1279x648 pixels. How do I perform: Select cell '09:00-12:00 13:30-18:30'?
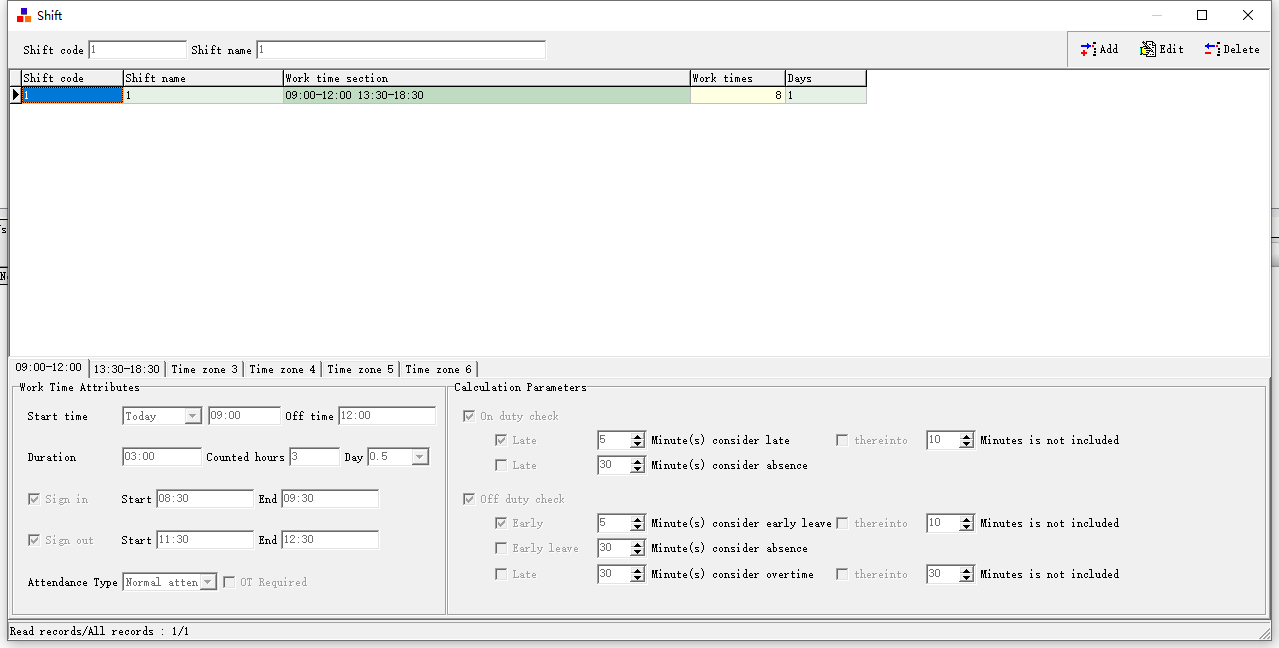[487, 95]
